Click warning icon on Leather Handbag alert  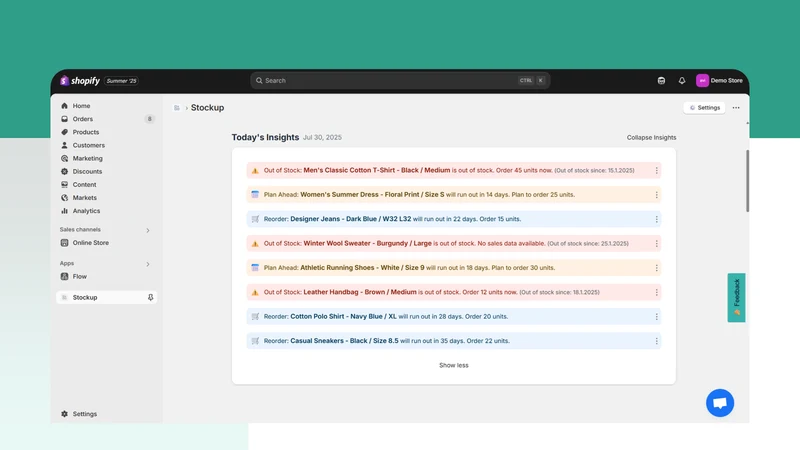pos(255,292)
